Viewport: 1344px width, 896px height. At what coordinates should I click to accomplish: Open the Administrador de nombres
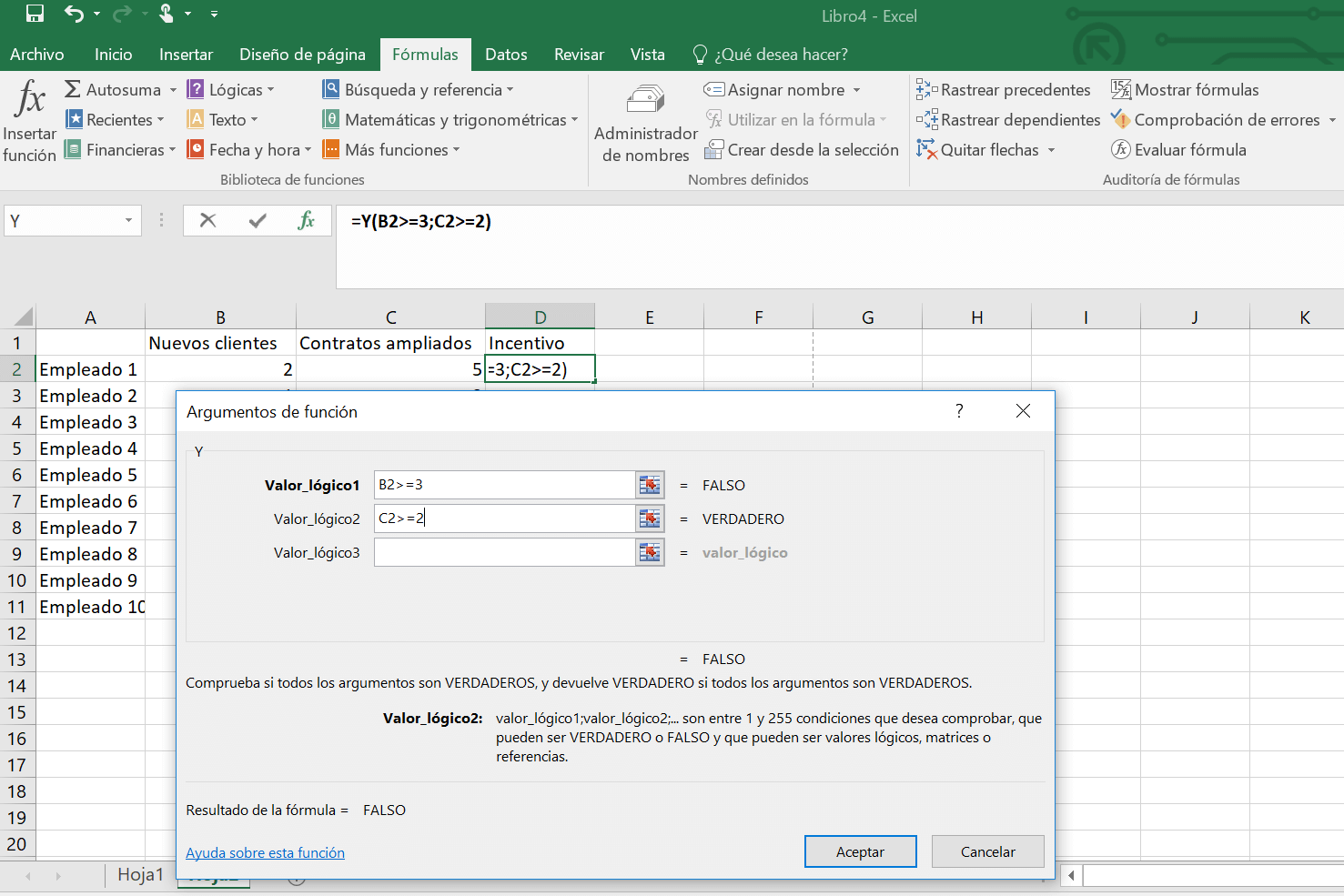point(646,123)
